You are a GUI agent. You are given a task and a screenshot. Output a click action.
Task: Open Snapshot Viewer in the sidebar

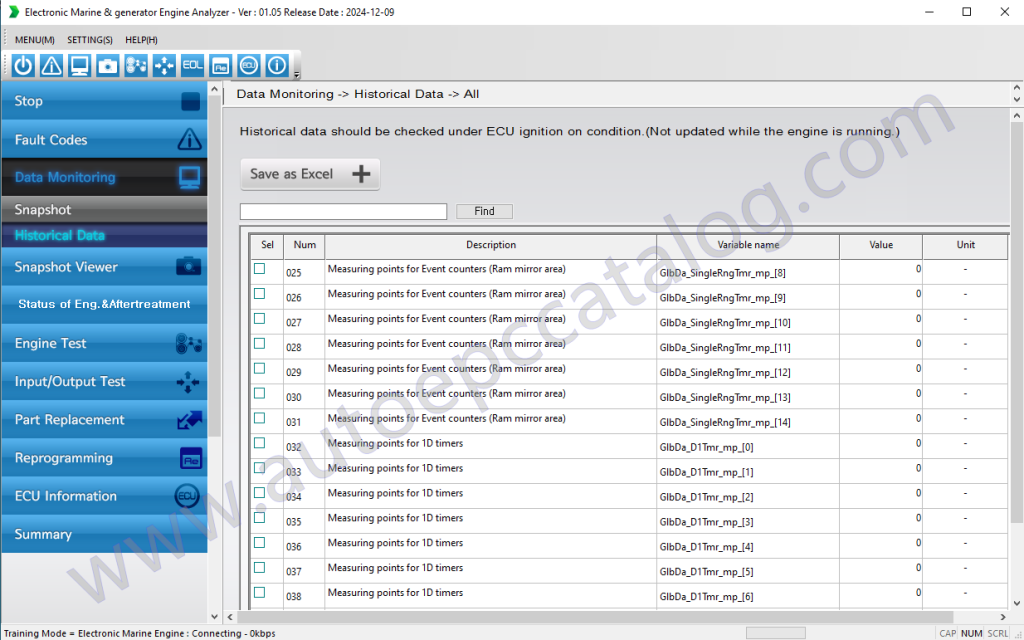[x=104, y=266]
